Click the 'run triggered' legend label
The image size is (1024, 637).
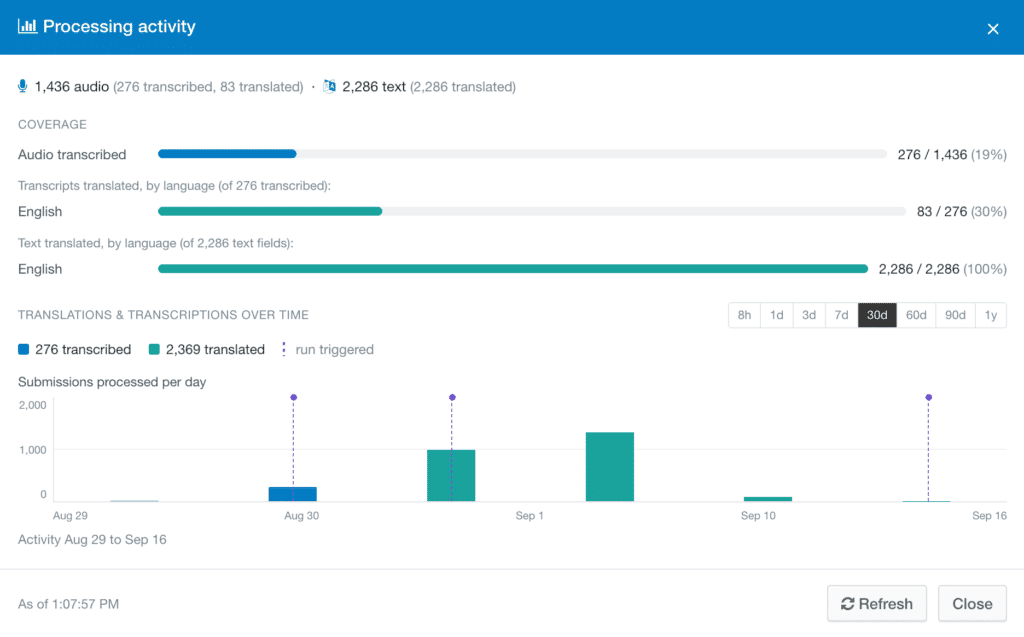pos(334,350)
